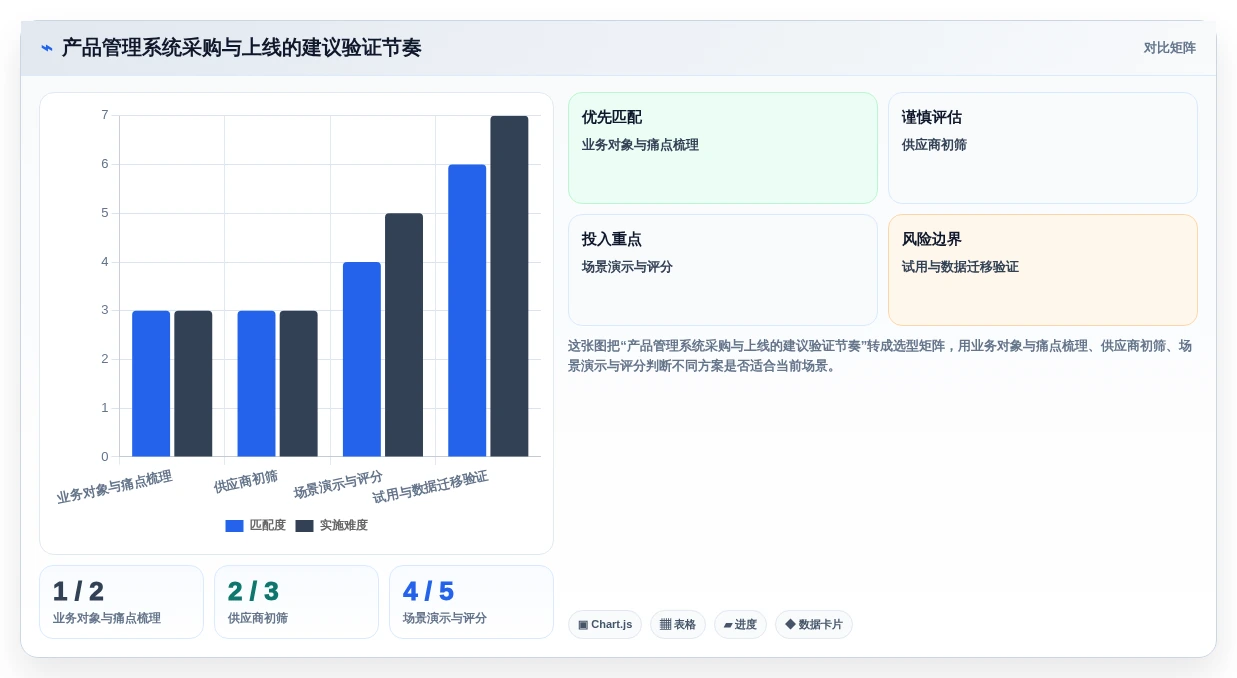The height and width of the screenshot is (678, 1237).
Task: Click the 对比矩阵 label in the header
Action: [x=1169, y=48]
